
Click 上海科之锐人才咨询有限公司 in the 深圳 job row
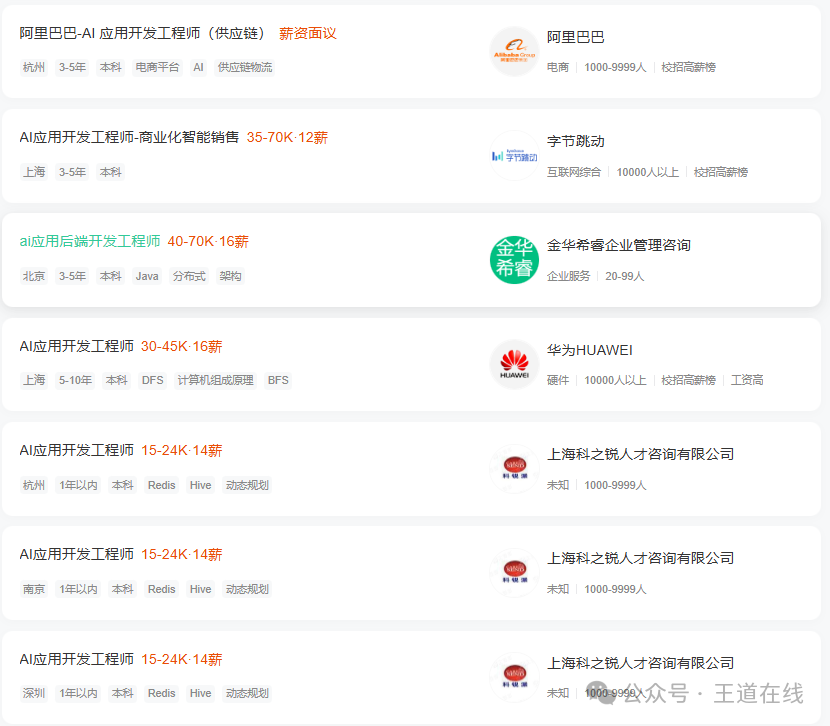(x=640, y=663)
